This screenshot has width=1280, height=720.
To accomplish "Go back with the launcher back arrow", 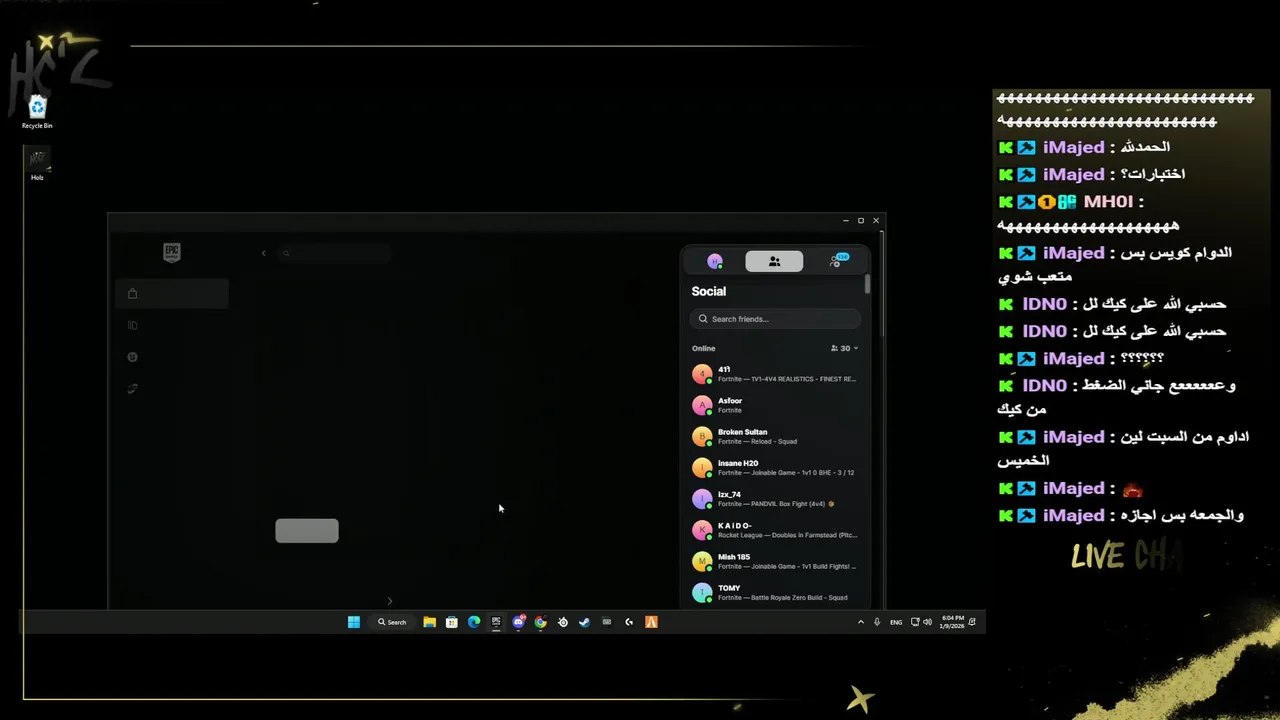I will click(x=264, y=253).
